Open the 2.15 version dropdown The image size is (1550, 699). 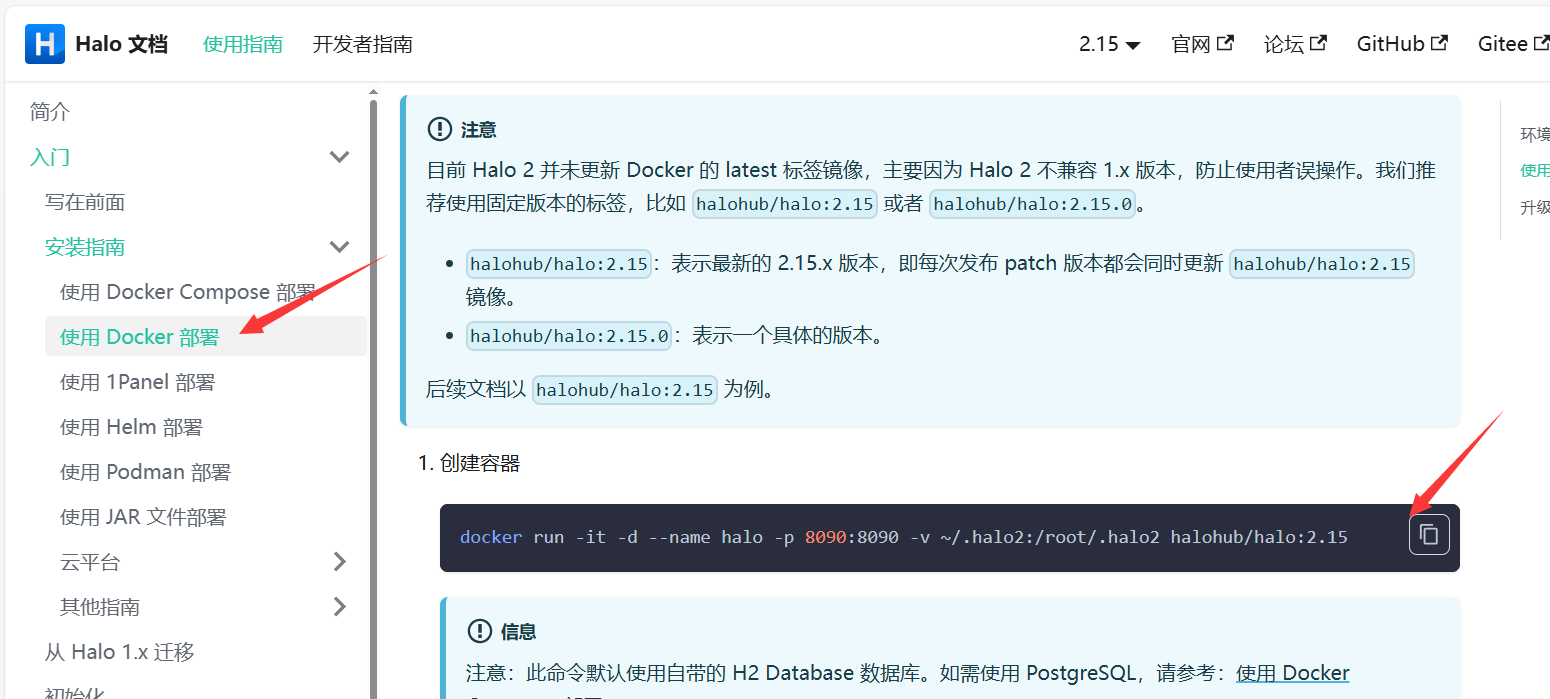[1110, 44]
